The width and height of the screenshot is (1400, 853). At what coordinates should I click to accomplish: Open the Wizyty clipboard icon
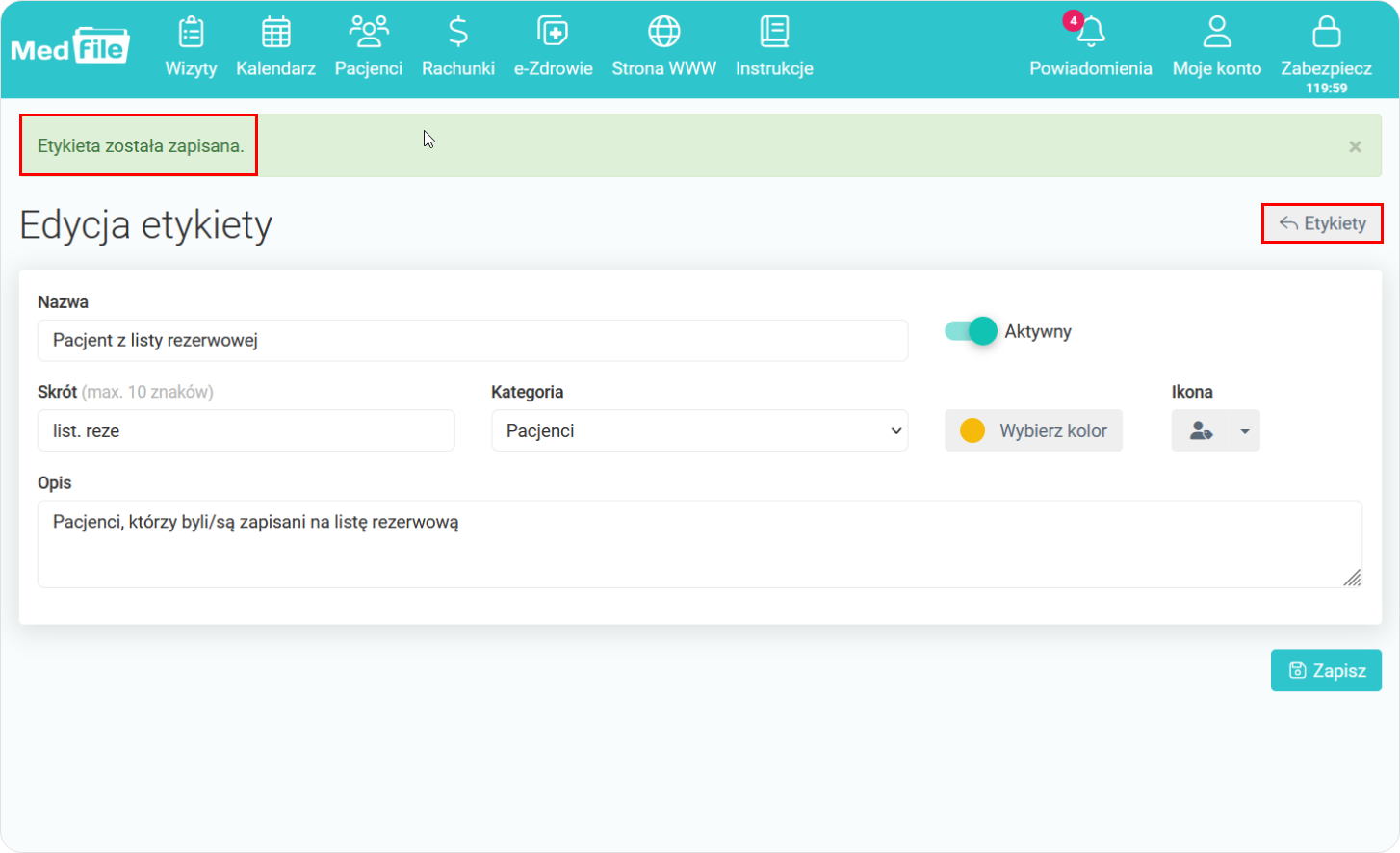click(191, 32)
